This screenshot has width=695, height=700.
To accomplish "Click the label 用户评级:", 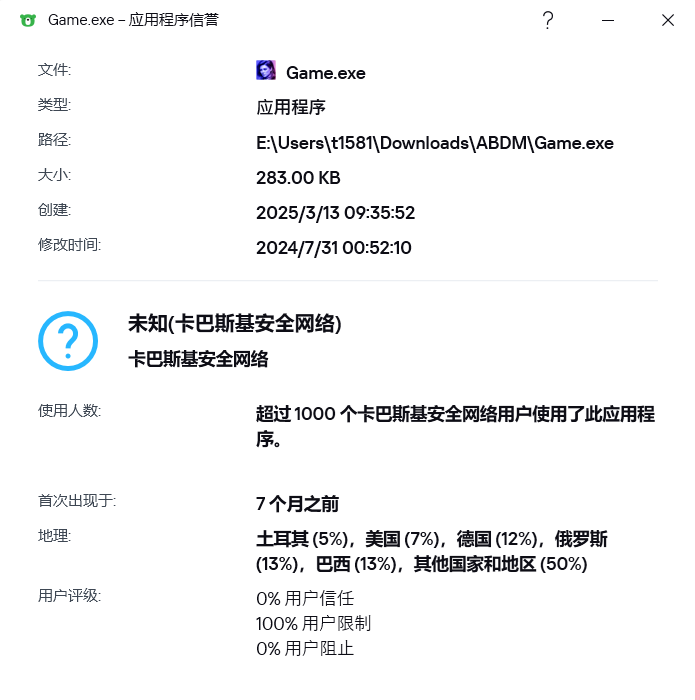I will click(70, 596).
